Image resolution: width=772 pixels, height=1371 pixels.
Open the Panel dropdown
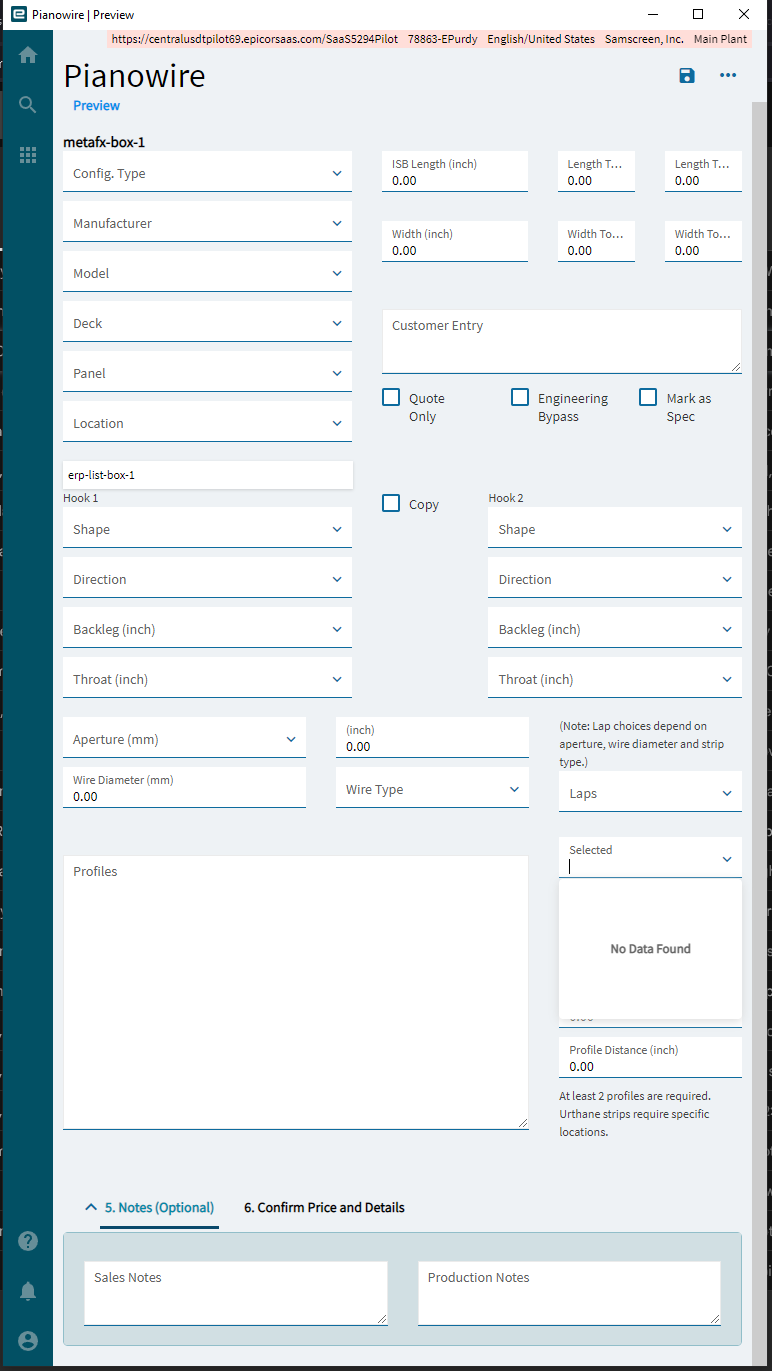[207, 372]
